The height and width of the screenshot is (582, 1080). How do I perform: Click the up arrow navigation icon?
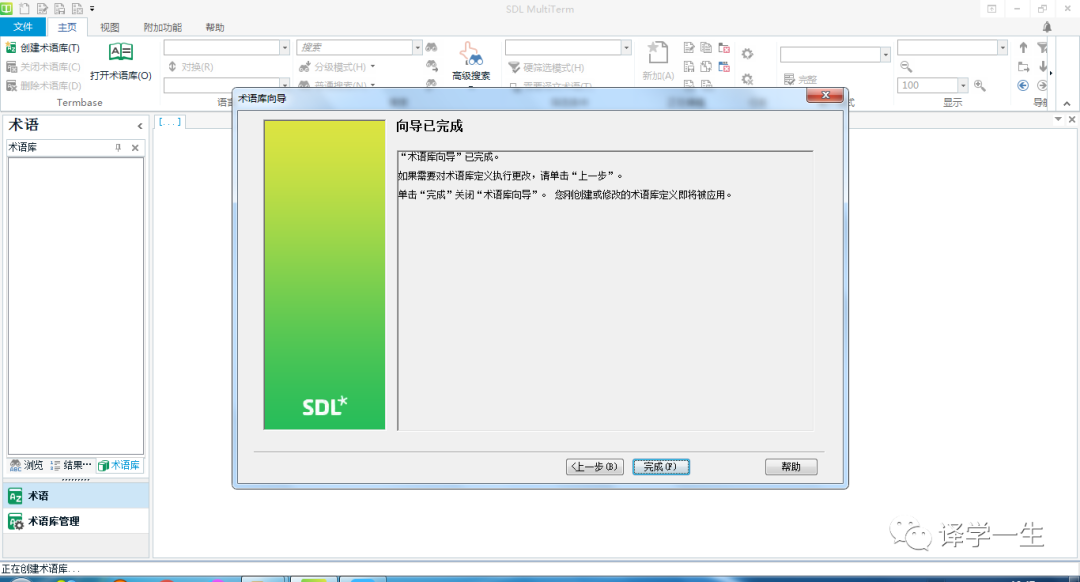(1024, 48)
